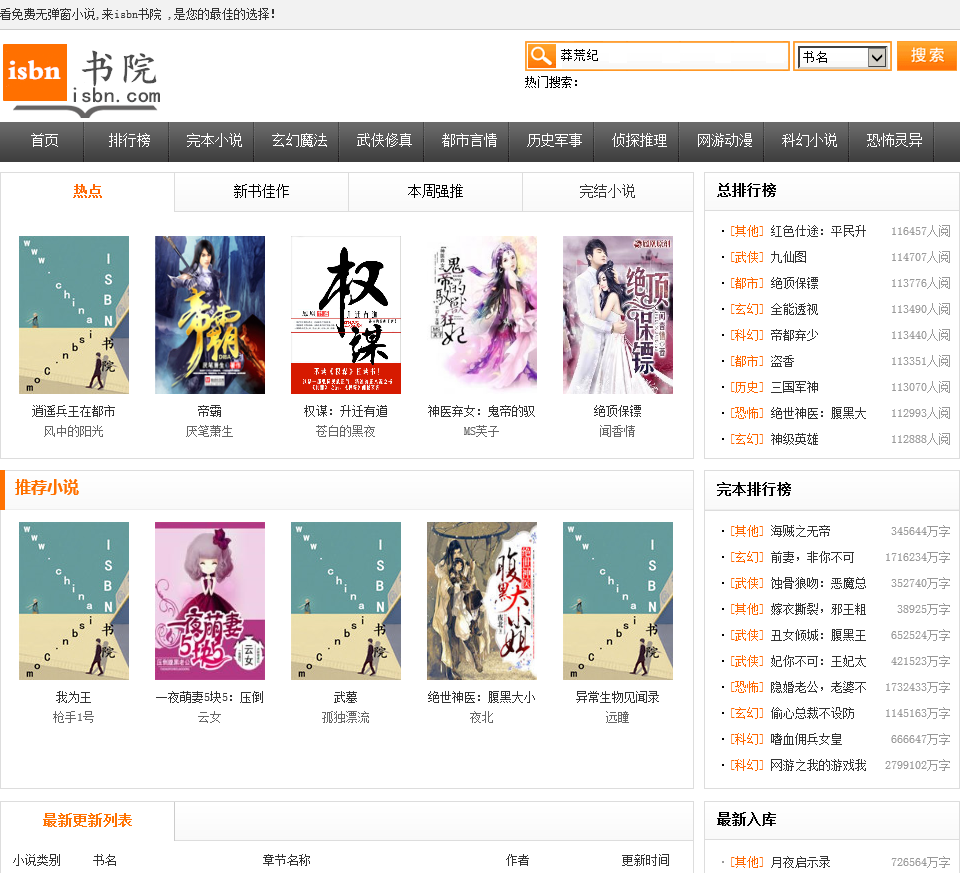Open newest entry 月夜启示录
Image resolution: width=960 pixels, height=873 pixels.
click(800, 862)
